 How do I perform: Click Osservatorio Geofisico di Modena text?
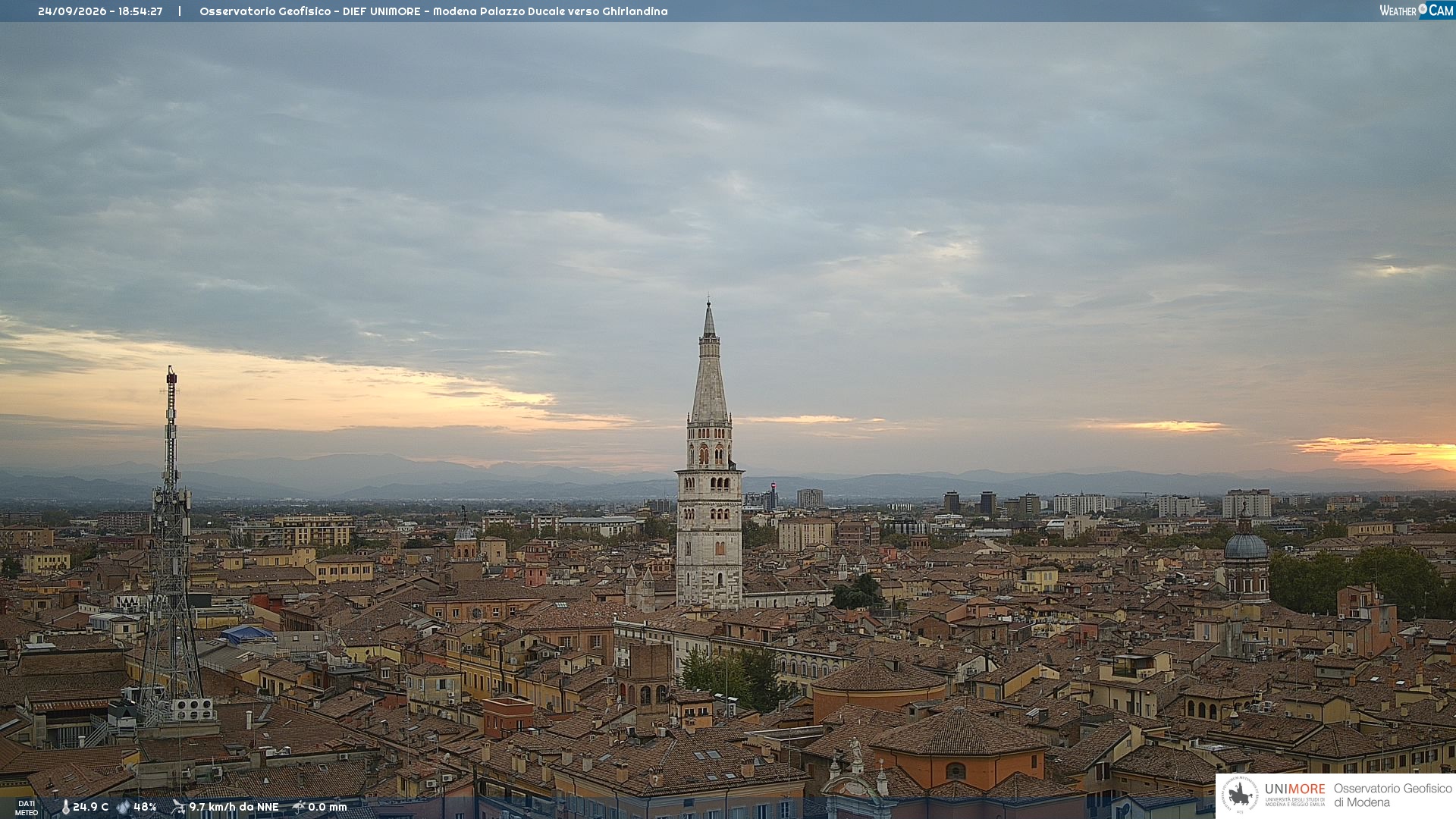pyautogui.click(x=1392, y=795)
